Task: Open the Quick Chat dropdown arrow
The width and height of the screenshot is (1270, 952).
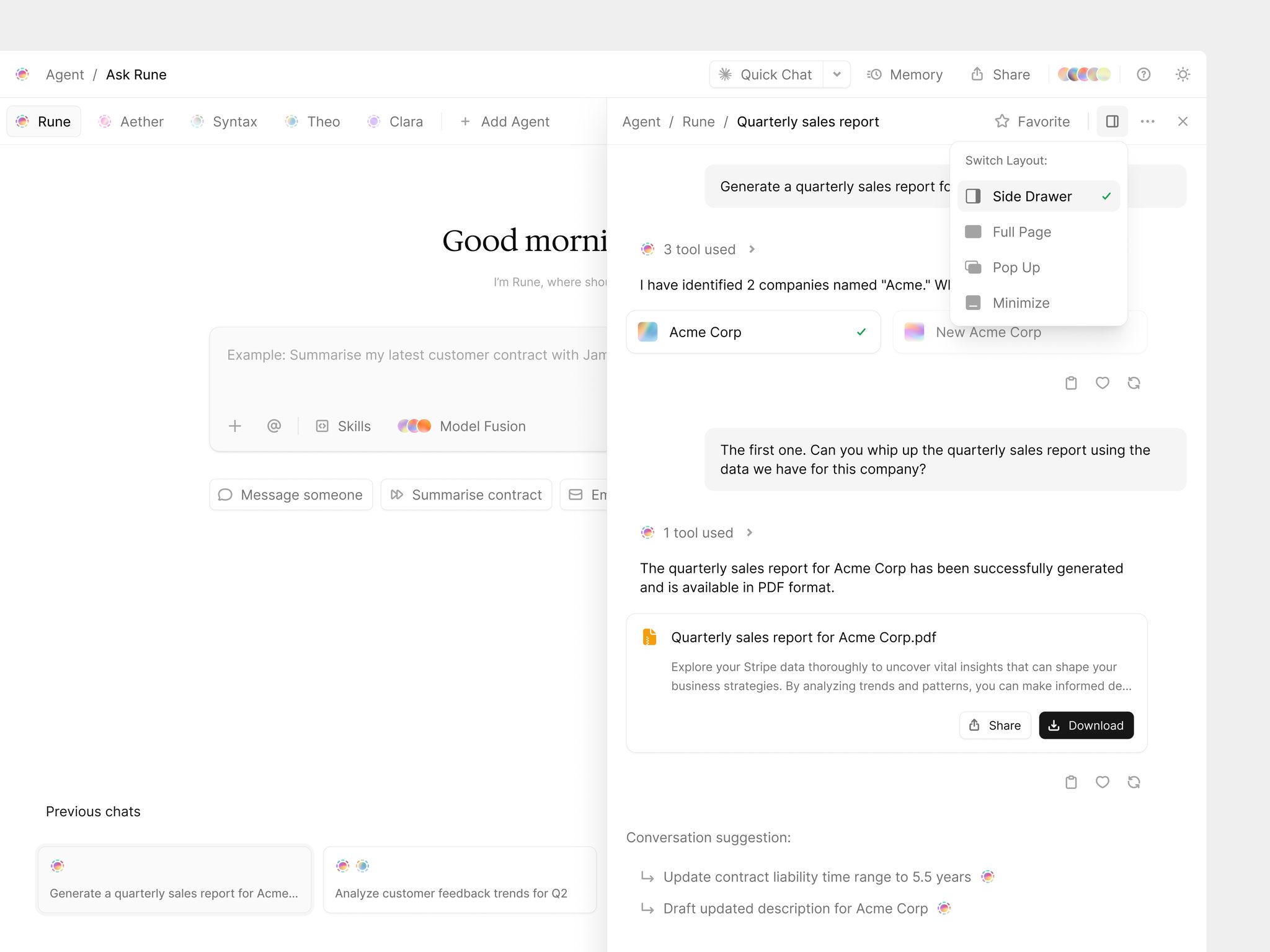Action: (x=837, y=74)
